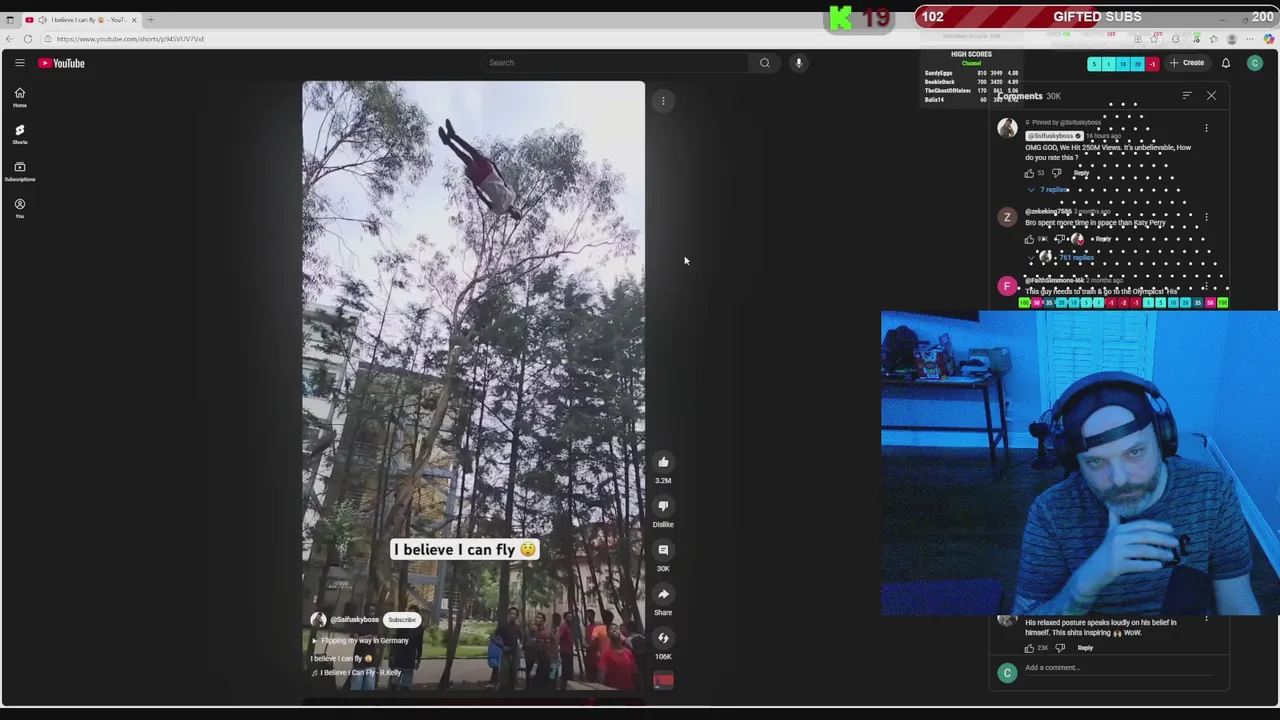The height and width of the screenshot is (720, 1280).
Task: Open the sound thumbnail below Remix
Action: click(663, 681)
